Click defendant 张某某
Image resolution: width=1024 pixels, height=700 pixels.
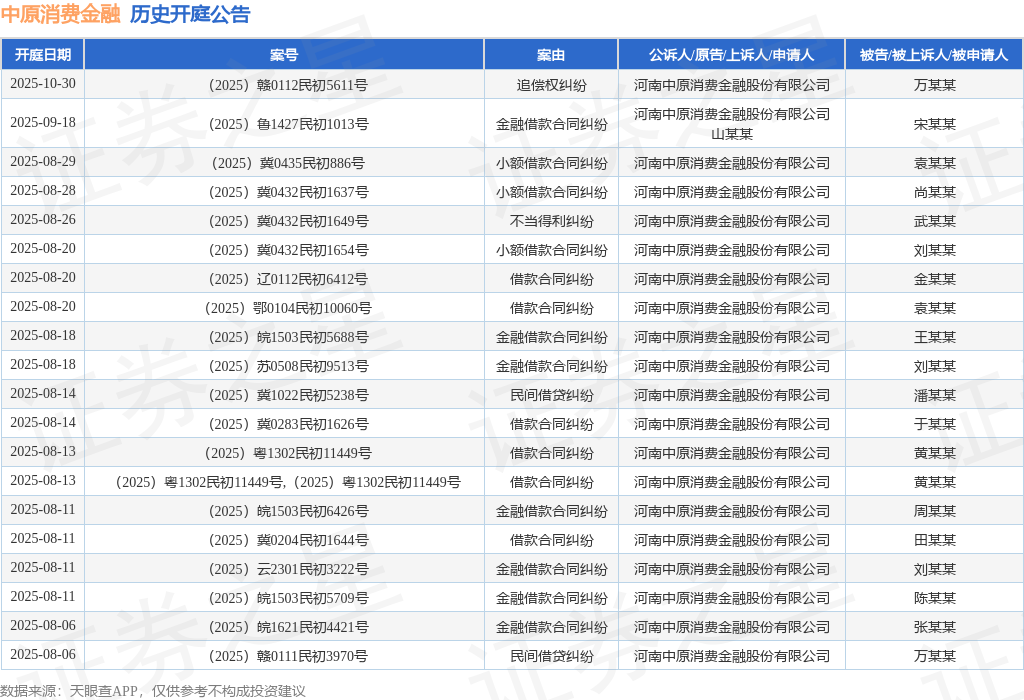[935, 627]
